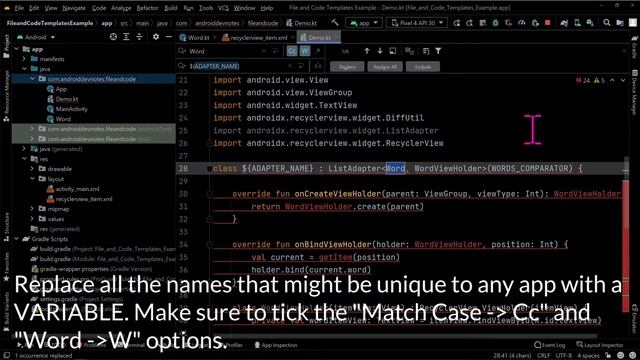Open the Gradle tool window on right
This screenshot has height=360, width=640.
(x=634, y=47)
